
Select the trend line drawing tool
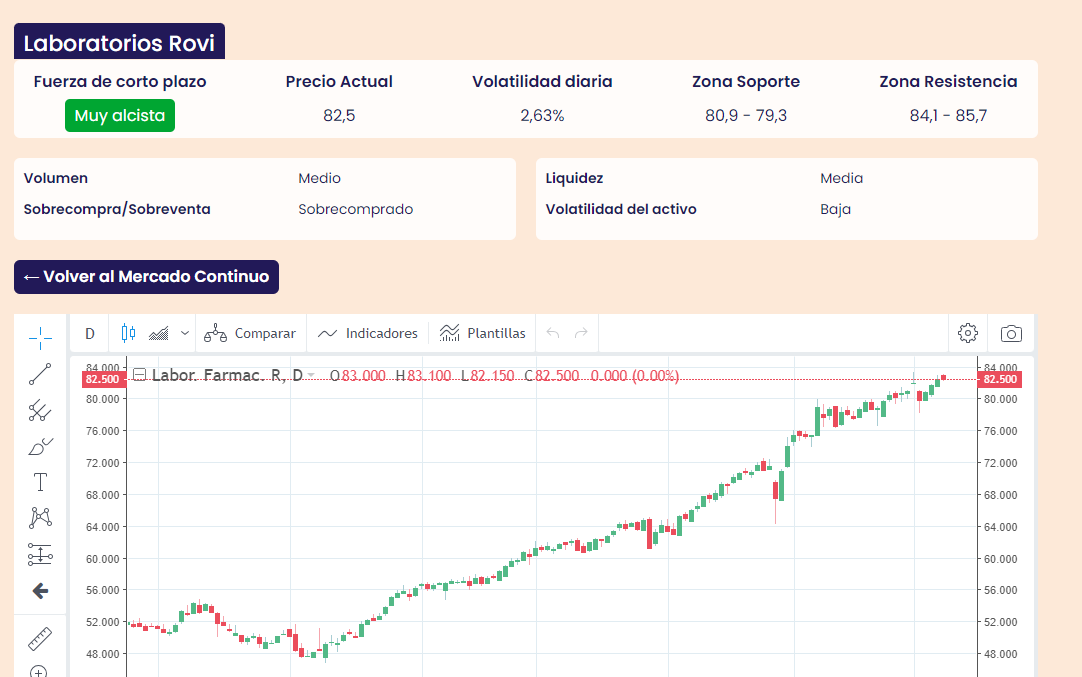tap(40, 374)
